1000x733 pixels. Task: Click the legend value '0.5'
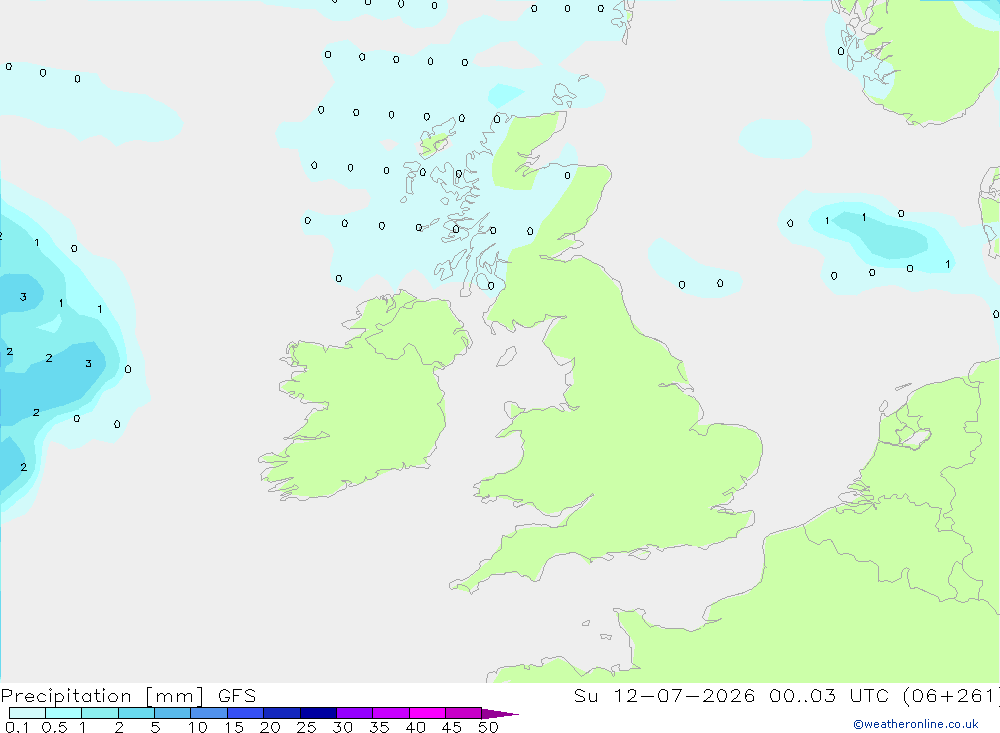(54, 727)
